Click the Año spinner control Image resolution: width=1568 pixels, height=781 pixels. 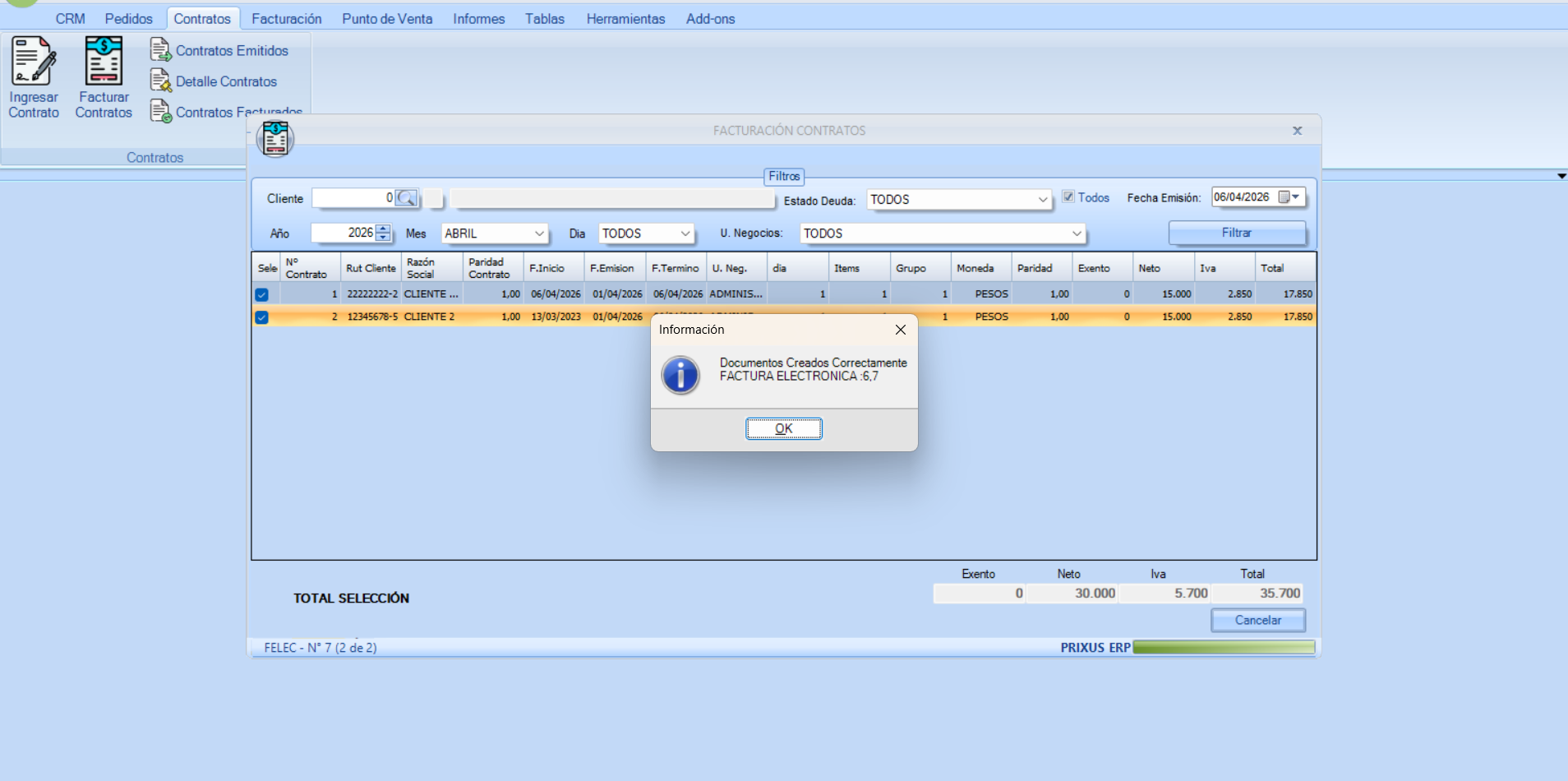pos(383,233)
